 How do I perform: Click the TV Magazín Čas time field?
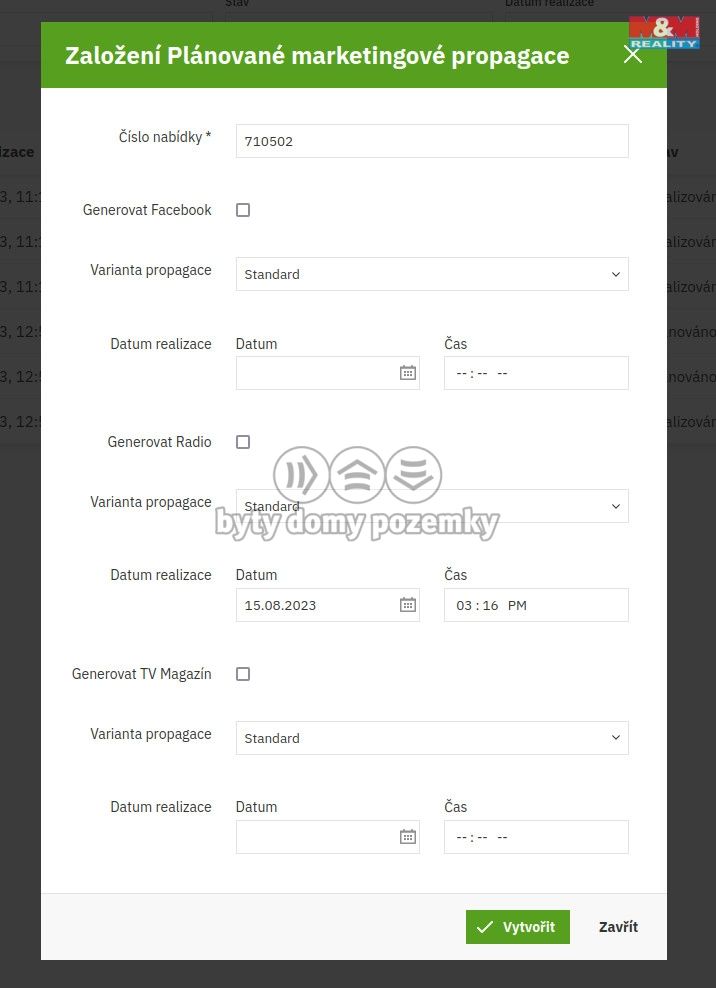pos(536,837)
